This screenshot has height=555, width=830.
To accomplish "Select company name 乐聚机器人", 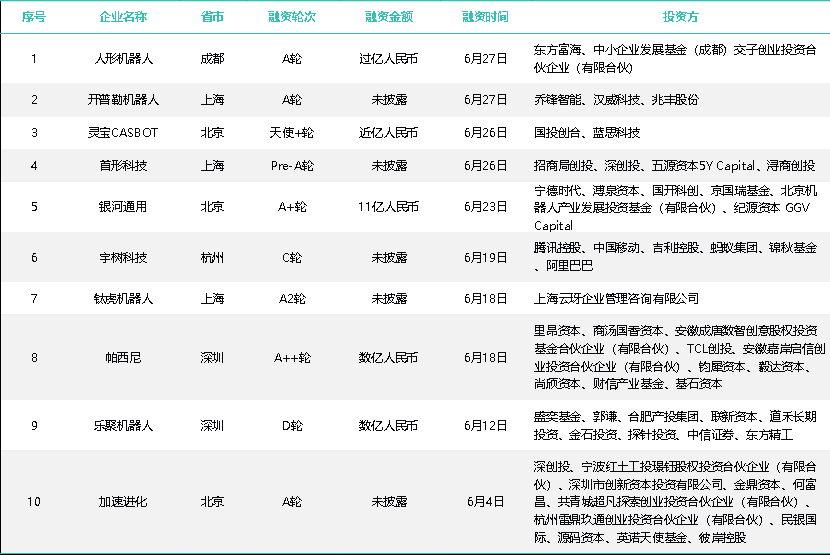I will [123, 425].
